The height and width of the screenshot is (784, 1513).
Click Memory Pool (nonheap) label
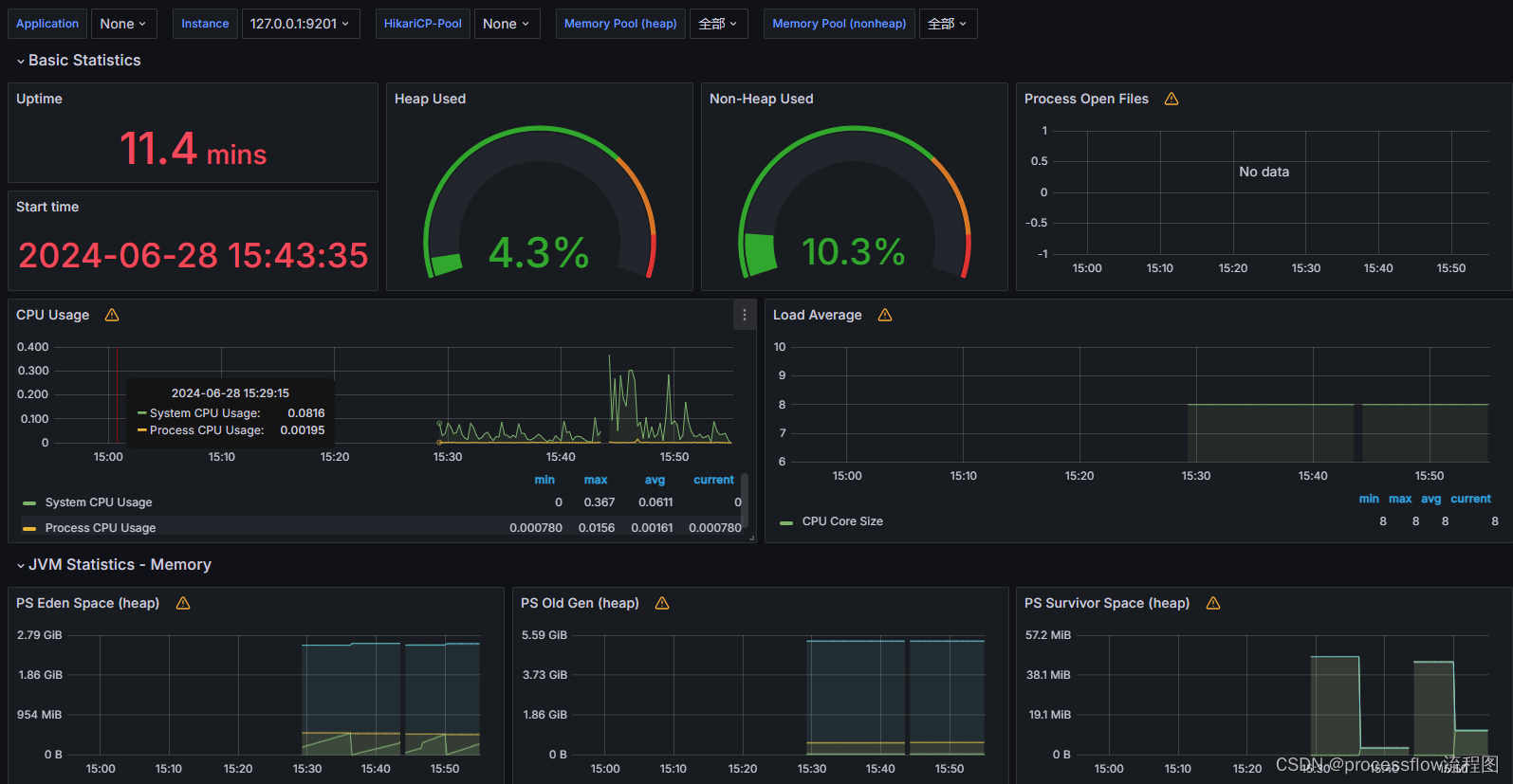click(x=840, y=24)
